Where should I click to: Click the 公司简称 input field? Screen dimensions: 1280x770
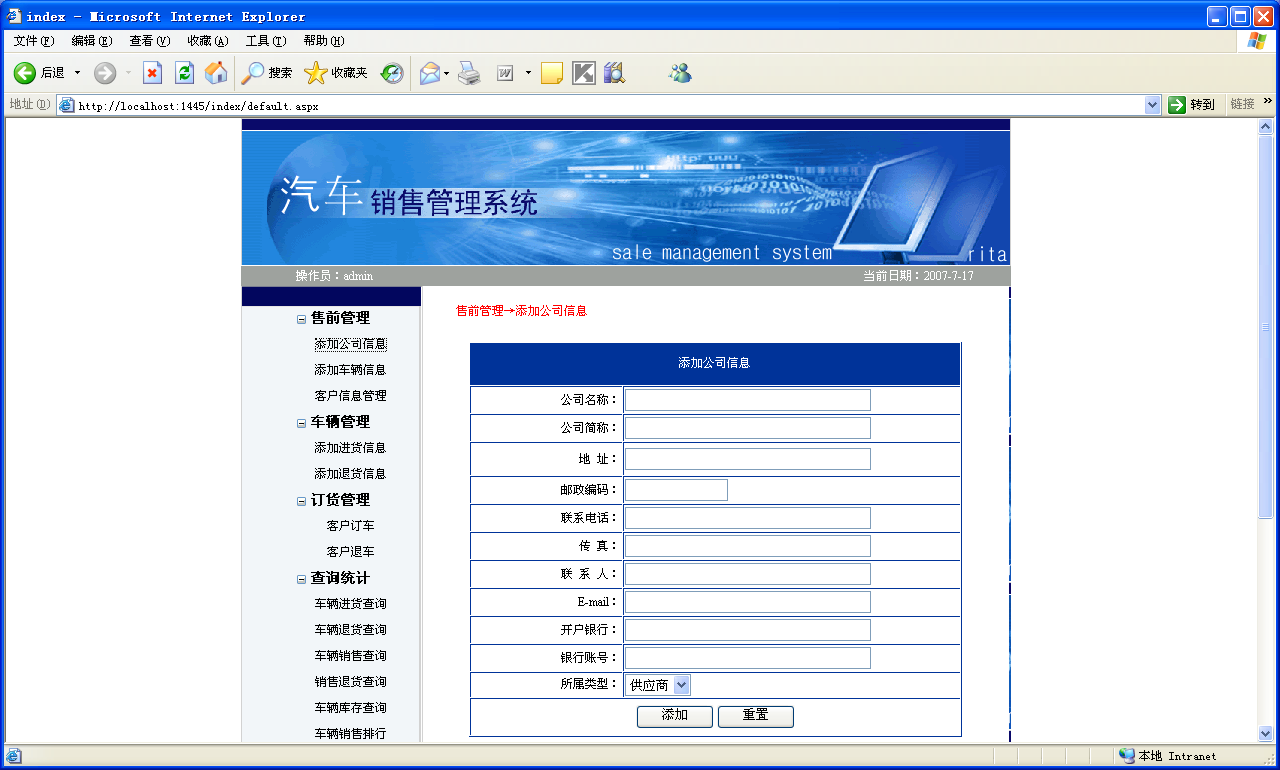748,428
